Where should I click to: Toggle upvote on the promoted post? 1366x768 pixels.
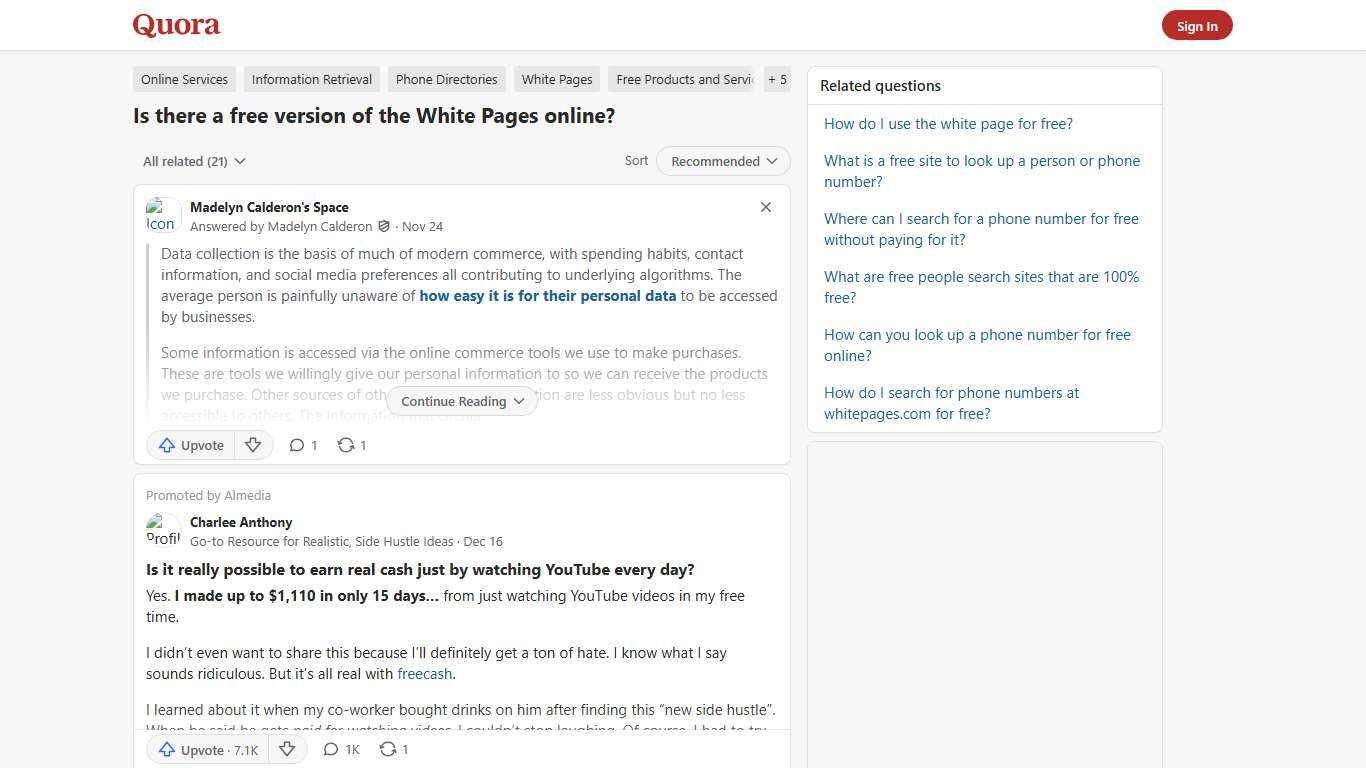tap(205, 749)
